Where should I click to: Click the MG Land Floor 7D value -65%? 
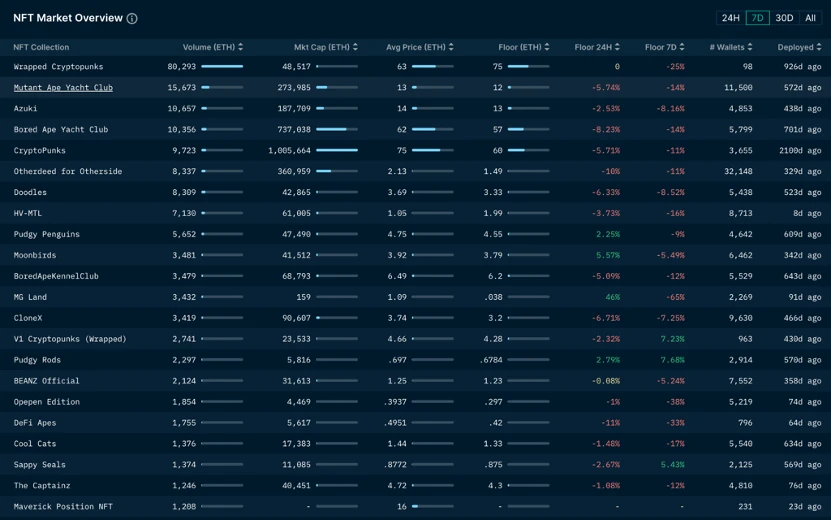(675, 297)
